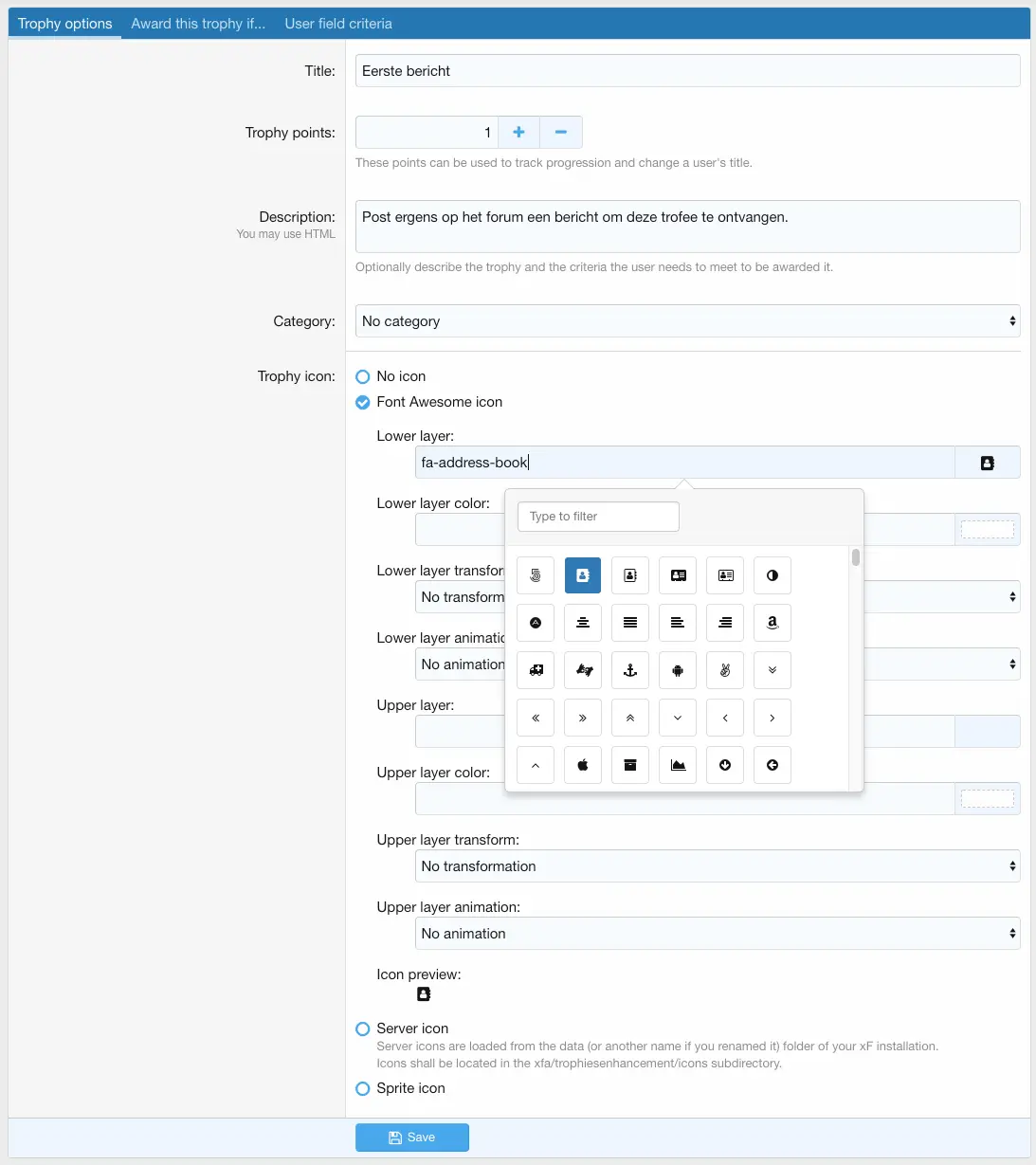Switch to Award this trophy if tab

[x=198, y=24]
